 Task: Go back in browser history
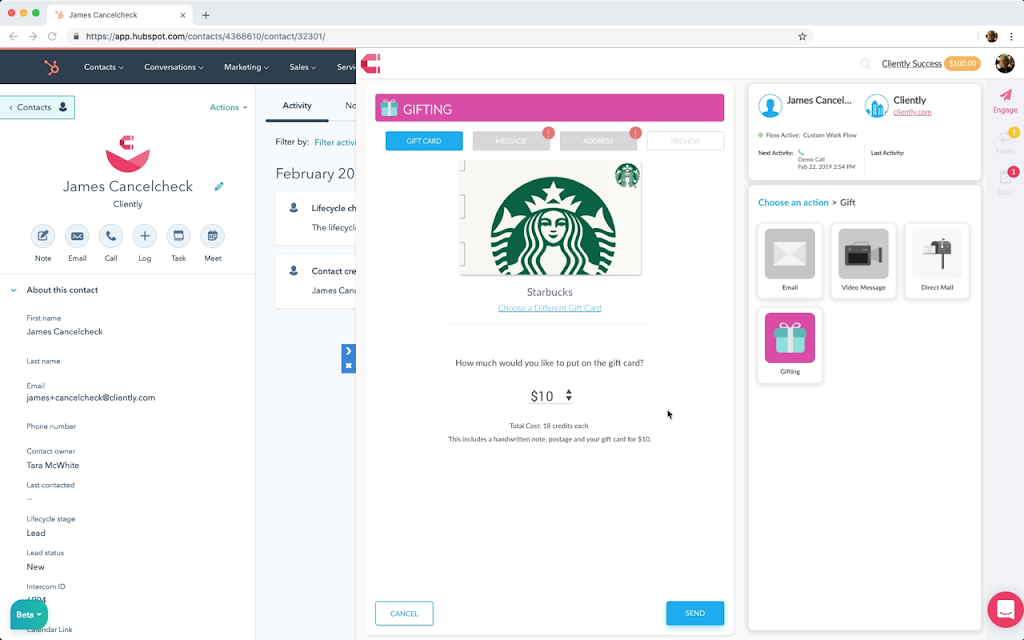coord(13,37)
